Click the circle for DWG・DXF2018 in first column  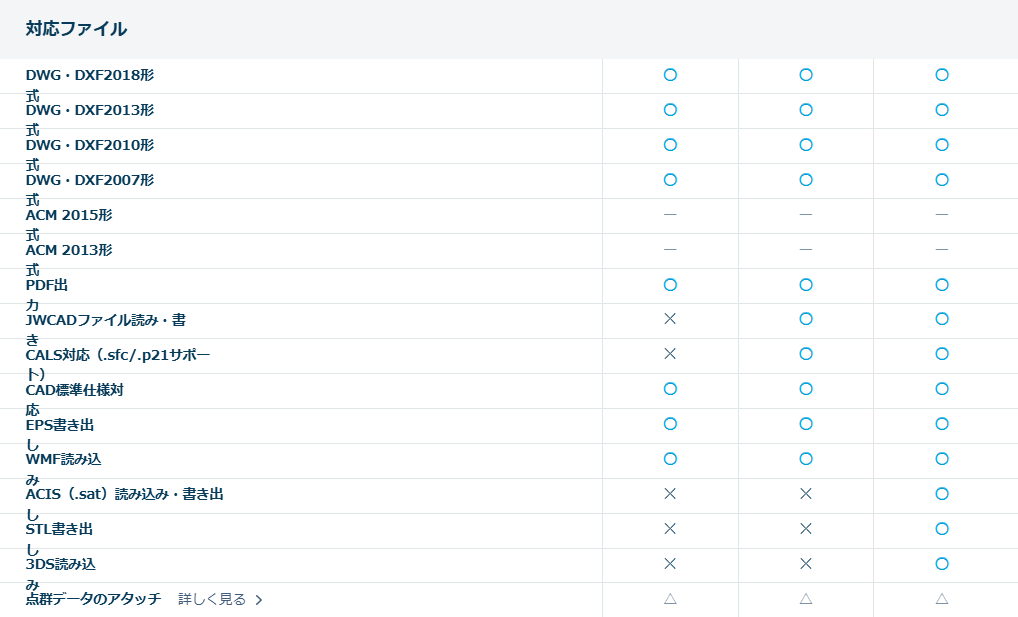point(670,75)
